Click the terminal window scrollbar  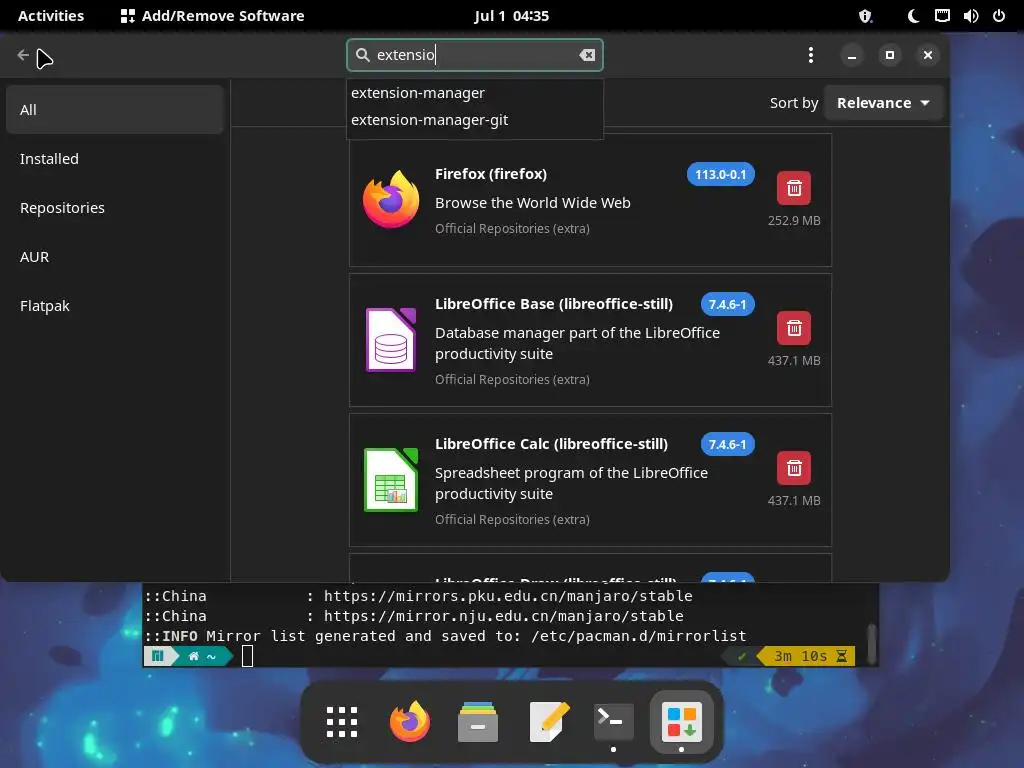tap(871, 643)
